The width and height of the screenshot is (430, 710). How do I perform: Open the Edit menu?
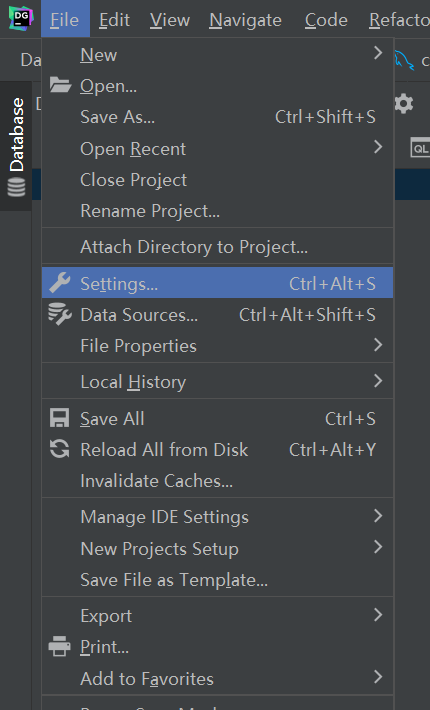(x=114, y=20)
